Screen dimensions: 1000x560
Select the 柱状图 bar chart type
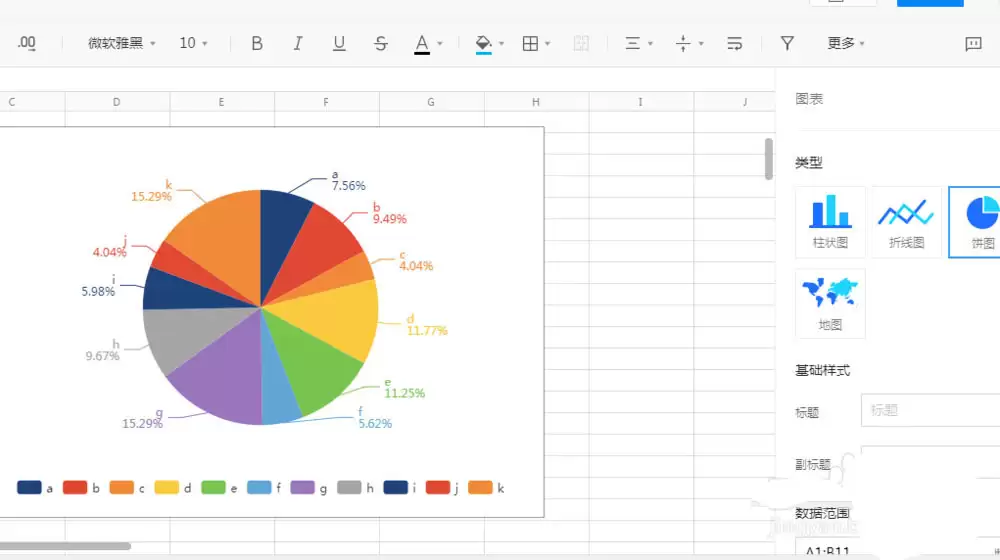click(x=830, y=221)
